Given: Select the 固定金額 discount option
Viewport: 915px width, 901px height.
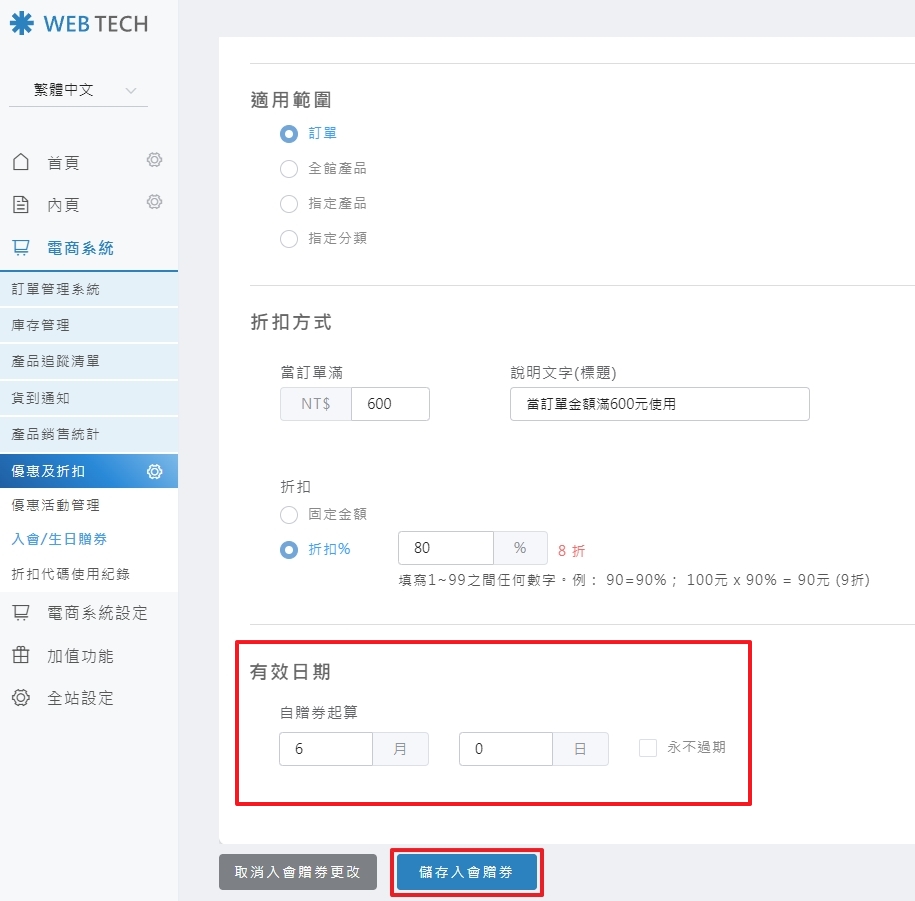Looking at the screenshot, I should tap(288, 514).
